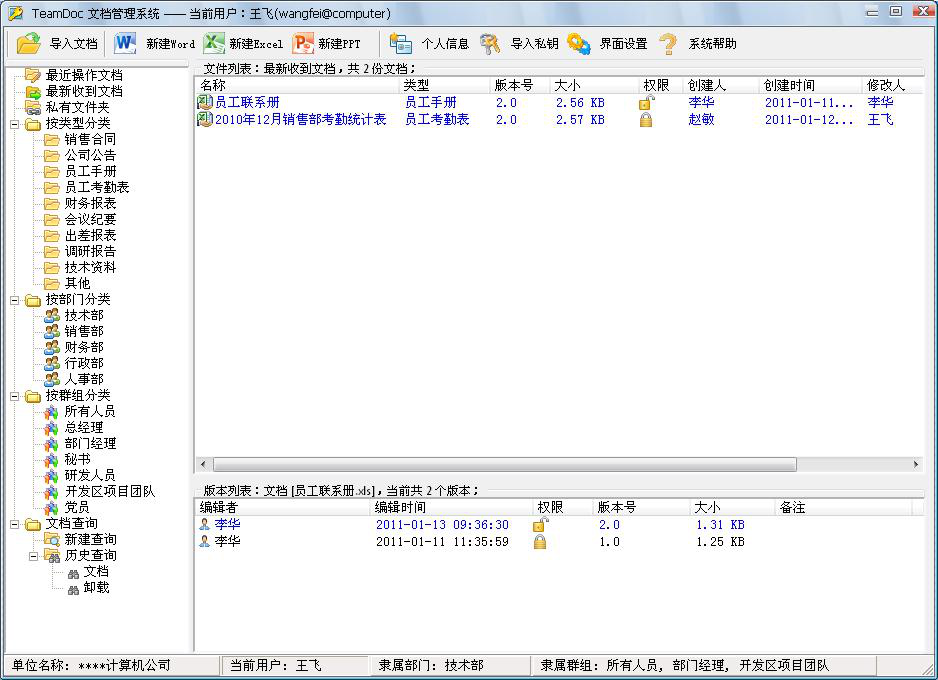Click the lock icon beside version 1.0

click(x=540, y=541)
